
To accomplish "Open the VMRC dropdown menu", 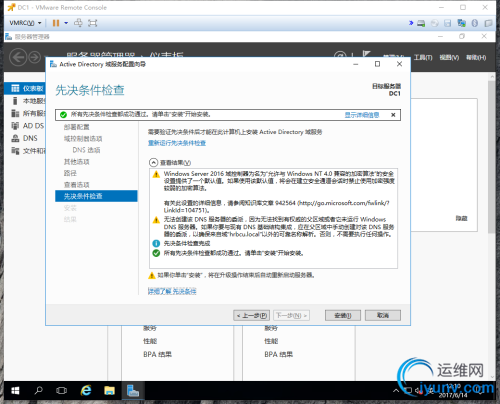I will click(x=25, y=23).
